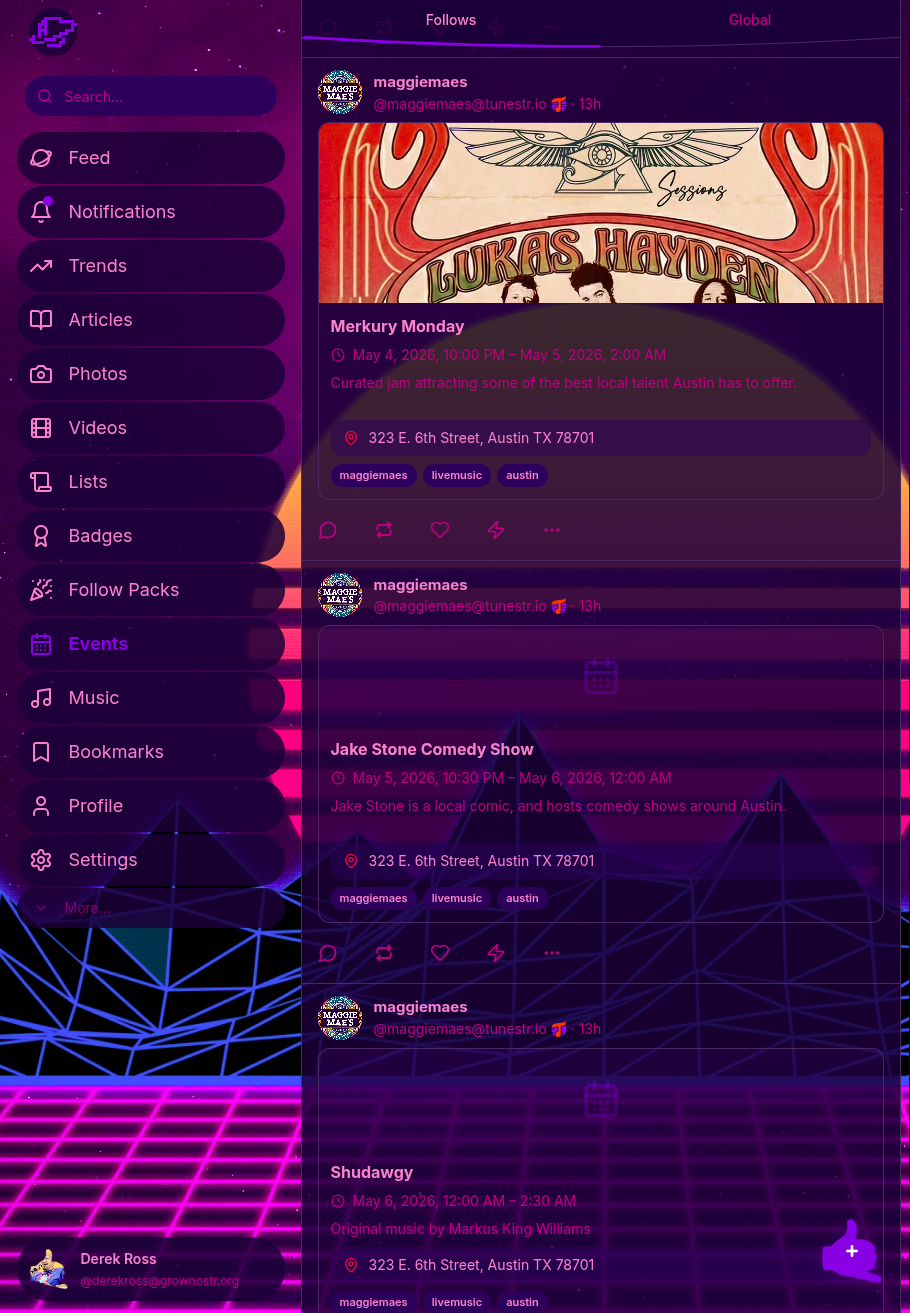Click the livemusic tag on Merkury Monday
The height and width of the screenshot is (1313, 910).
click(457, 475)
